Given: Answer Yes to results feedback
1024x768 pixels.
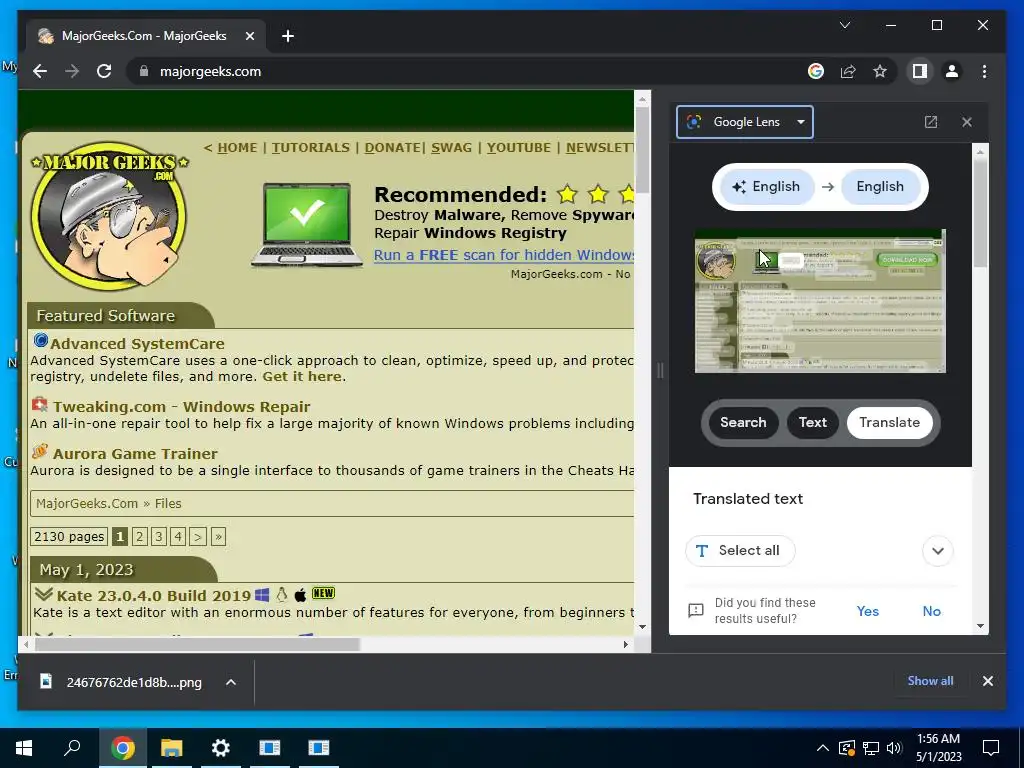Looking at the screenshot, I should [867, 611].
